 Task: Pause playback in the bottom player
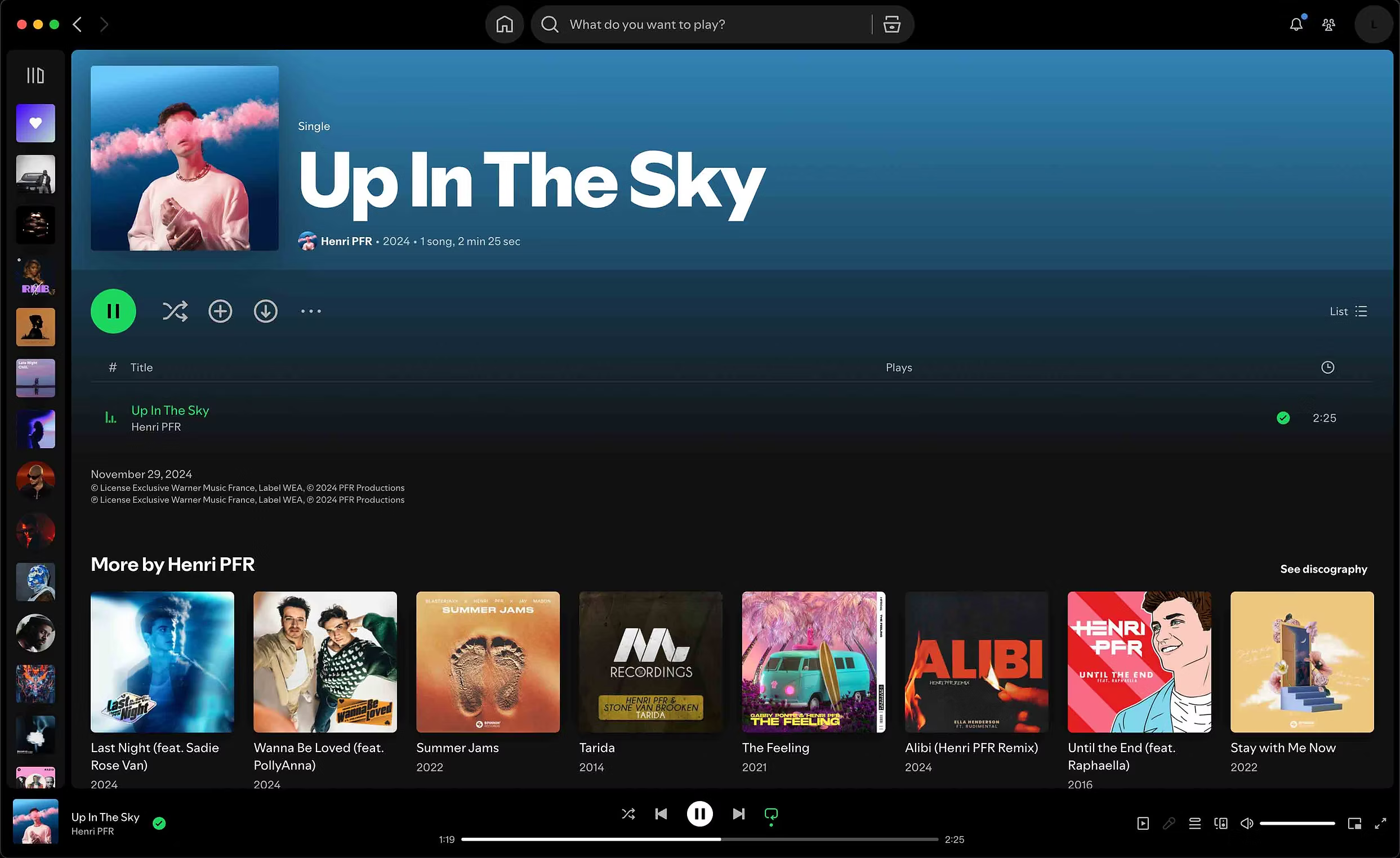point(699,814)
